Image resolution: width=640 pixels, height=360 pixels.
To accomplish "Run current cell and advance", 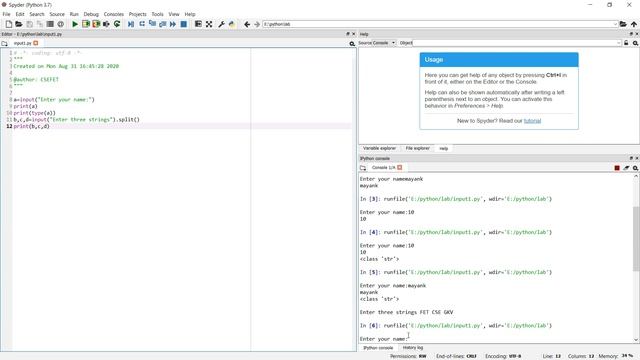I will pos(96,24).
